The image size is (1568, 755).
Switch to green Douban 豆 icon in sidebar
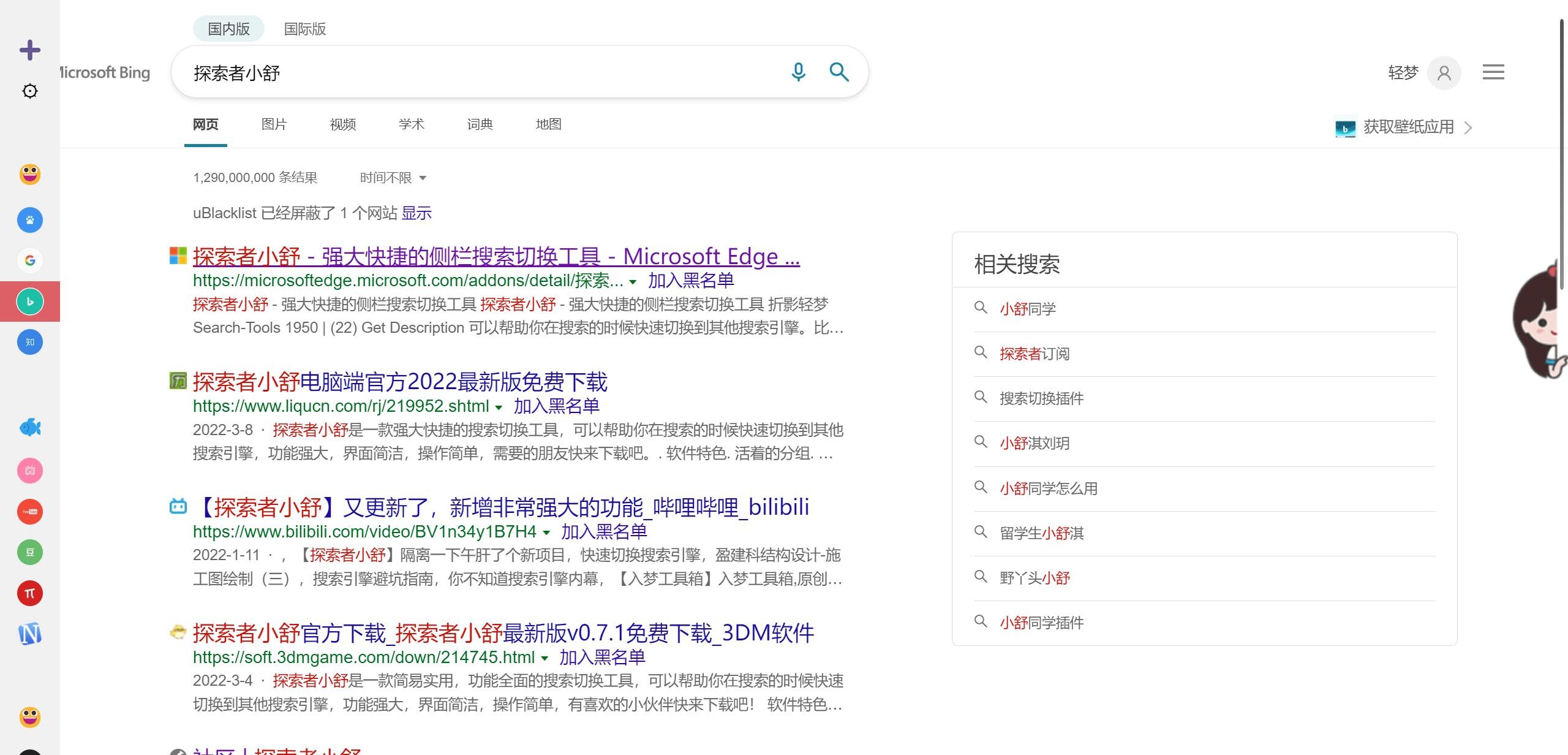point(30,552)
